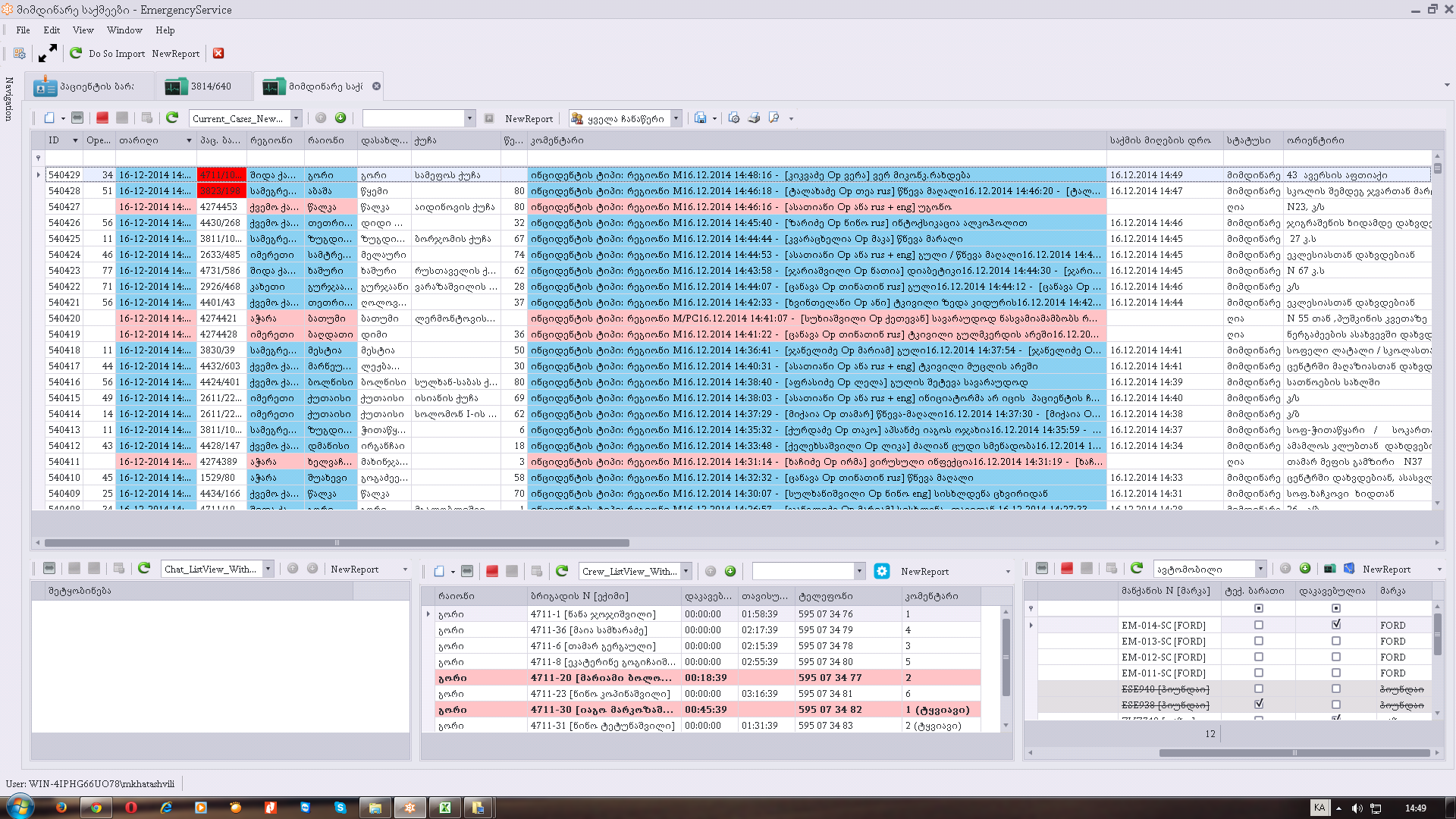Image resolution: width=1456 pixels, height=819 pixels.
Task: Open the Crew_ListView_With dropdown
Action: pyautogui.click(x=686, y=571)
